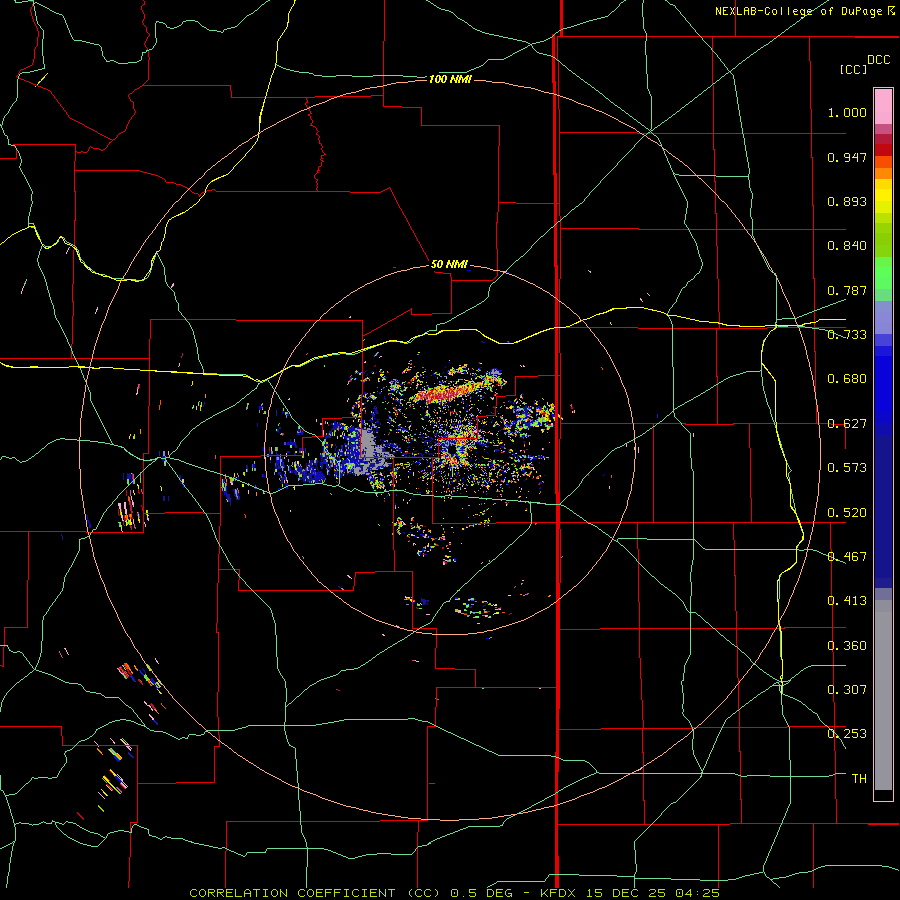Click the 0.627 color scale value

(847, 424)
